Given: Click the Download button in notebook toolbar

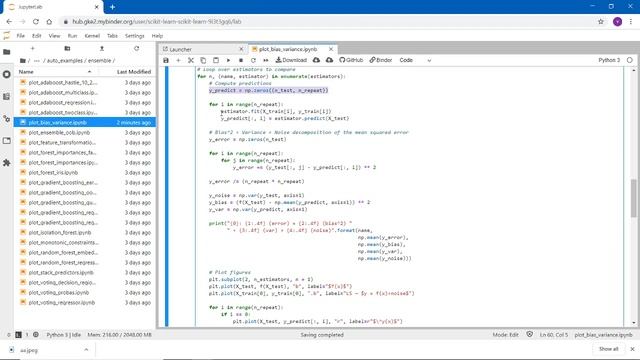Looking at the screenshot, I should 291,60.
